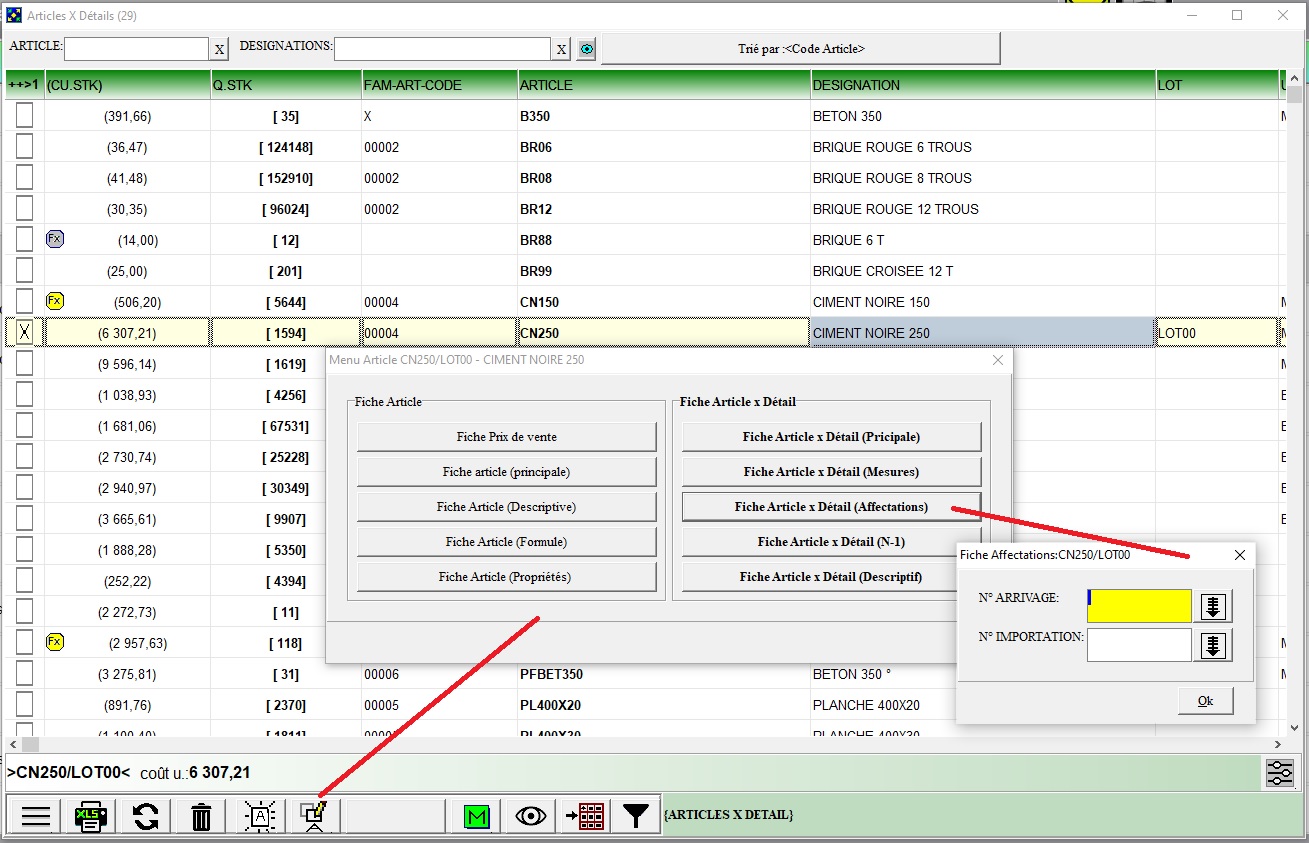The image size is (1309, 843).
Task: Close the Menu Article CN250/LOT00 dialog
Action: (996, 360)
